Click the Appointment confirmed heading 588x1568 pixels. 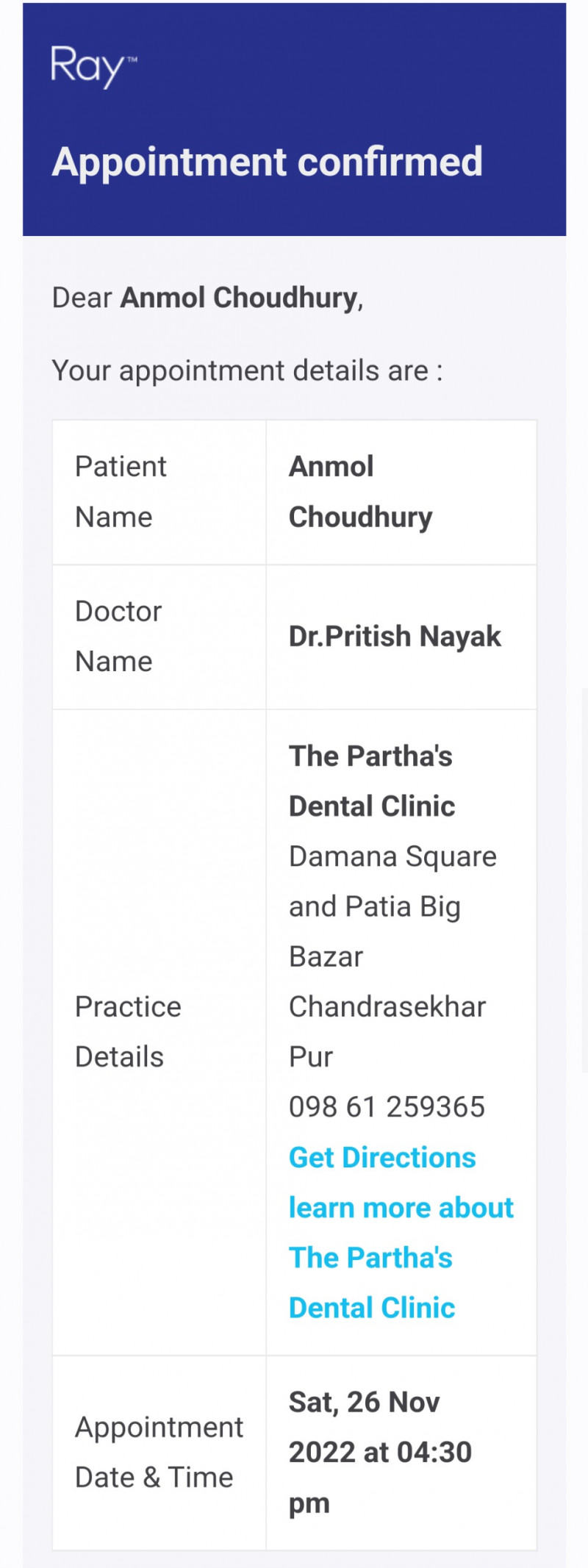268,162
